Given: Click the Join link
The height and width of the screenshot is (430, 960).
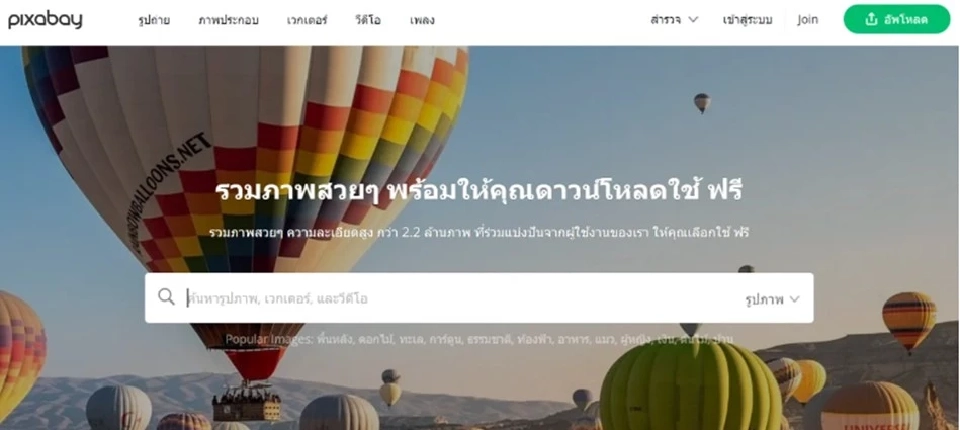Looking at the screenshot, I should tap(808, 20).
